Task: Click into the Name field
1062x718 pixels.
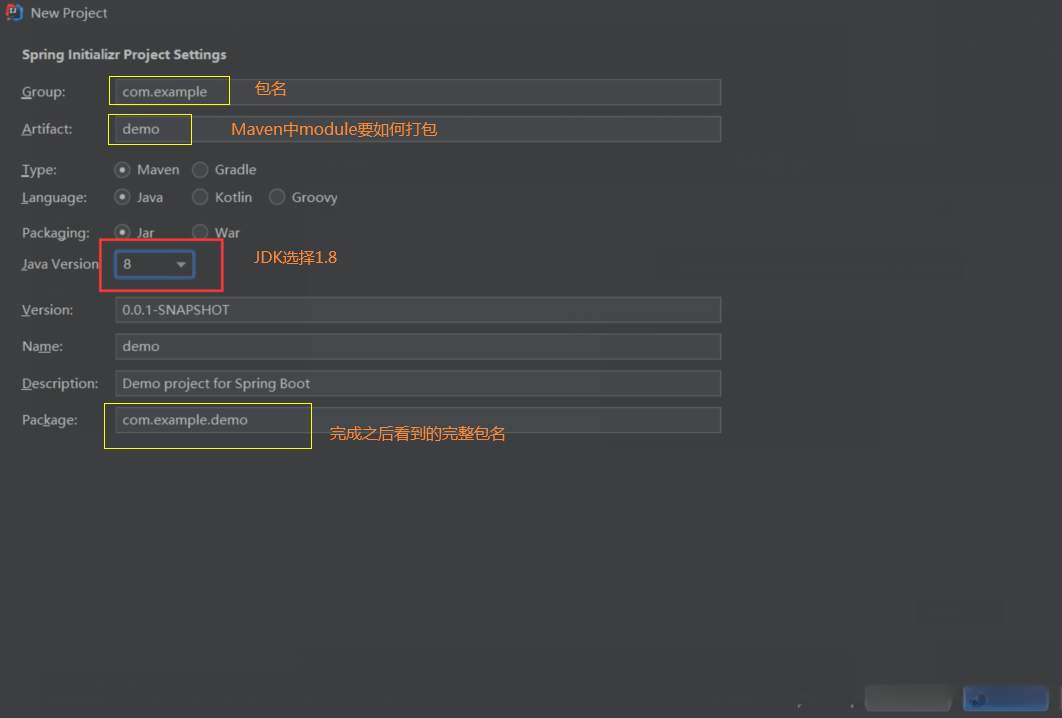Action: click(x=418, y=346)
